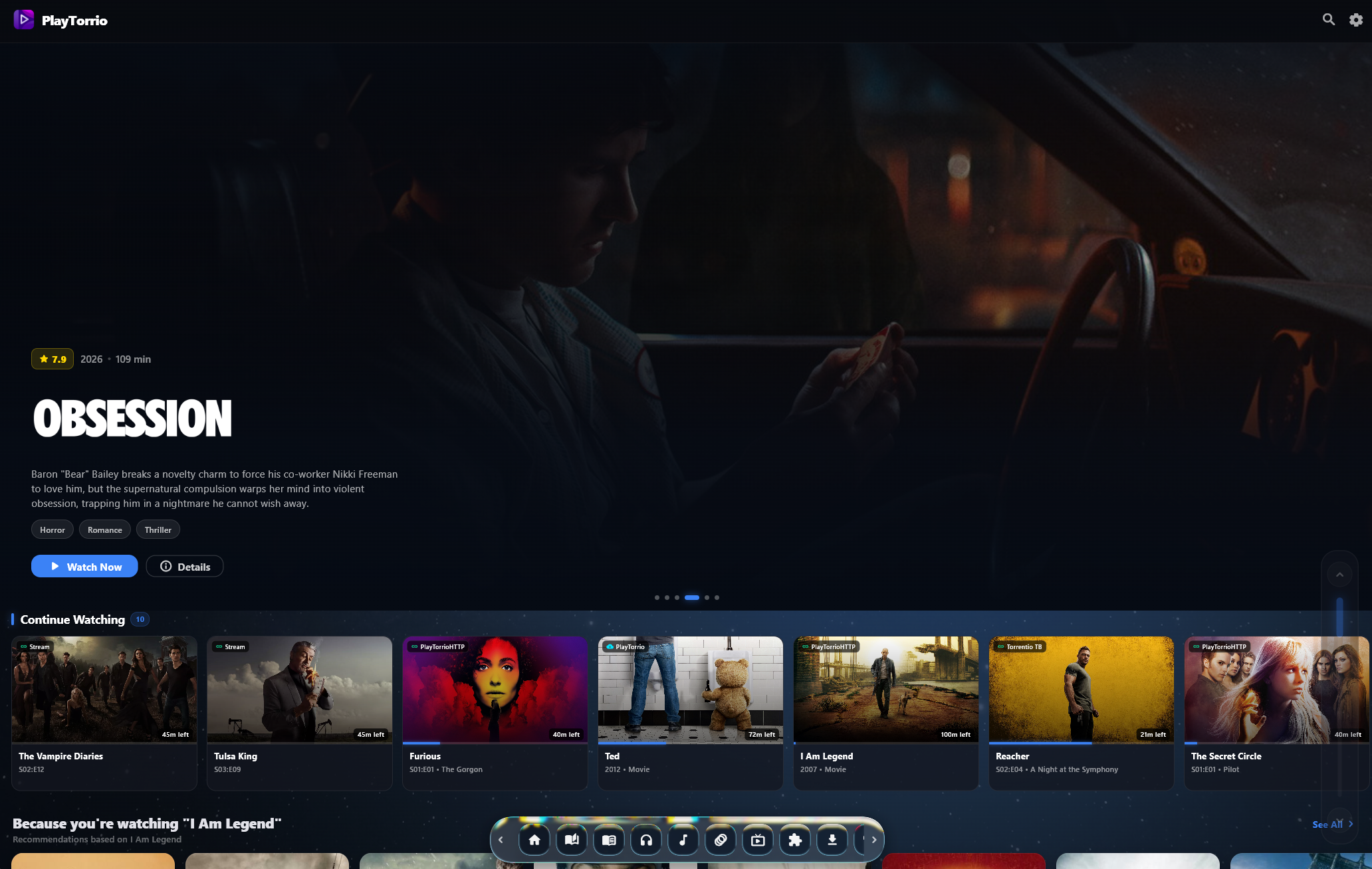Click the PlayTorrio badge on Ted

626,646
